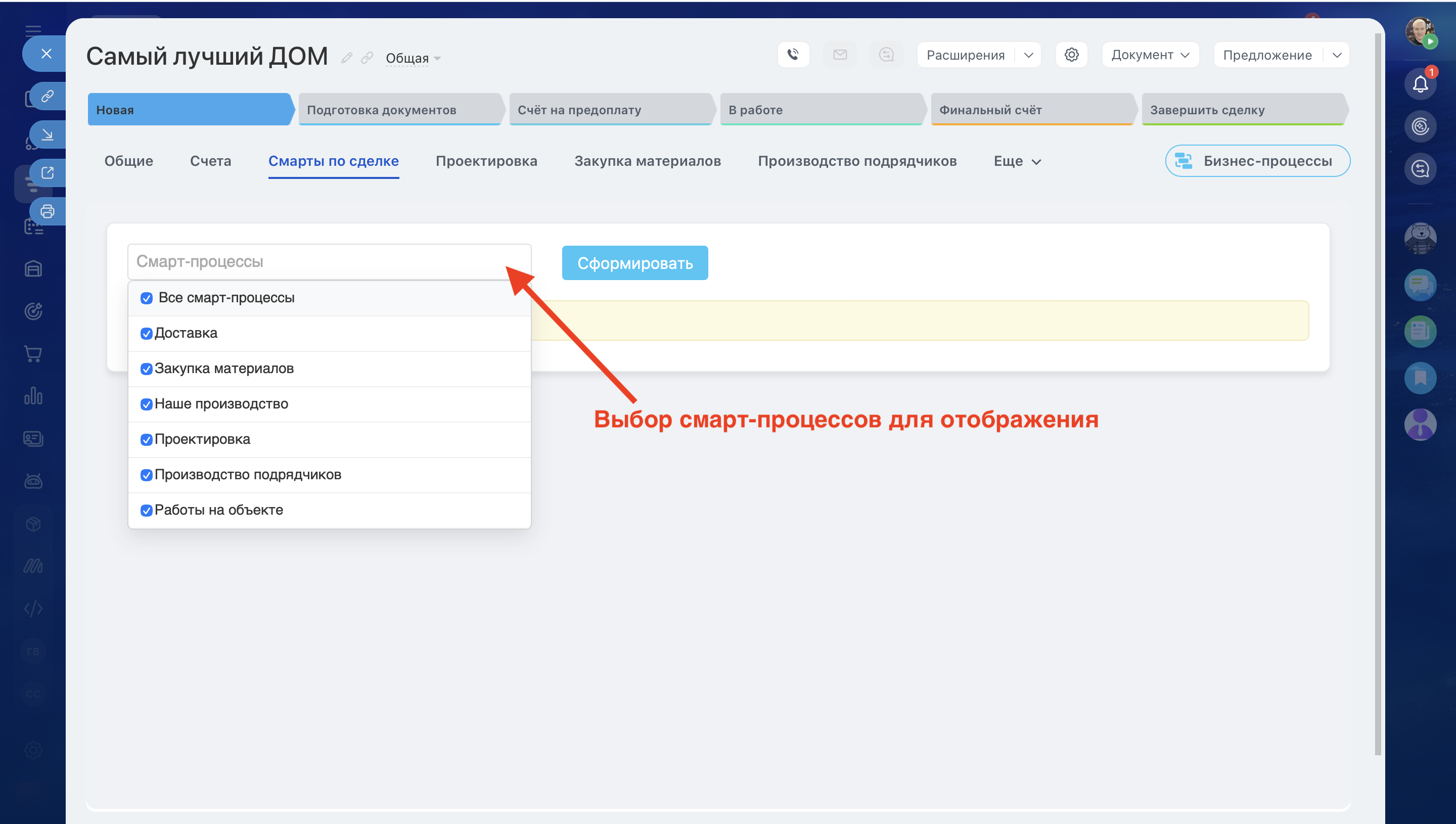Viewport: 1456px width, 824px height.
Task: Uncheck Работы на объекте checkbox
Action: pyautogui.click(x=147, y=511)
